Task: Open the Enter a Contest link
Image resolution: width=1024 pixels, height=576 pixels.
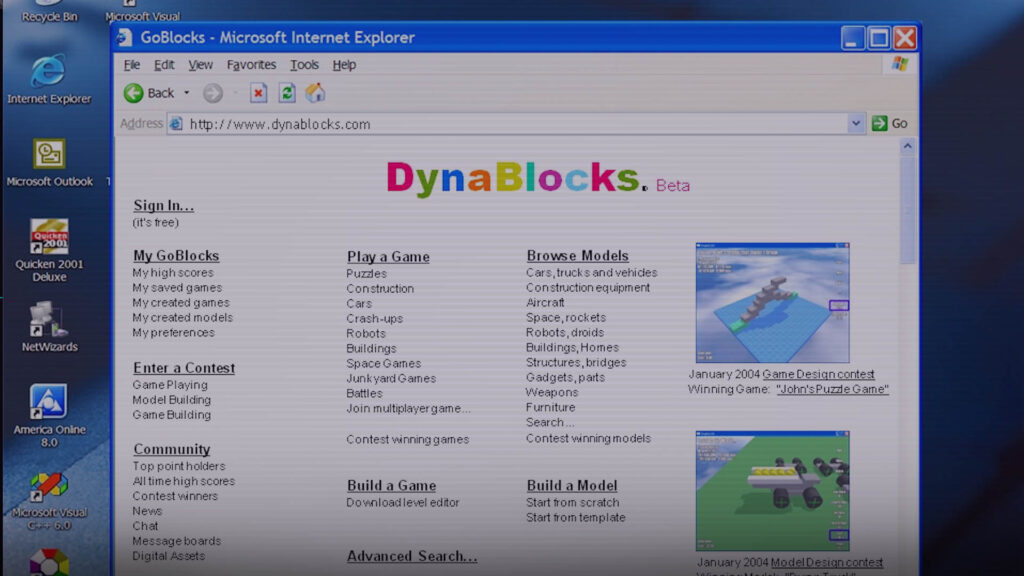Action: pyautogui.click(x=184, y=368)
